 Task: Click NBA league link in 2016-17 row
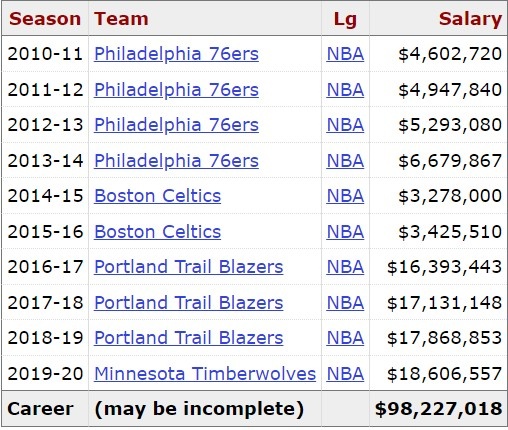345,267
